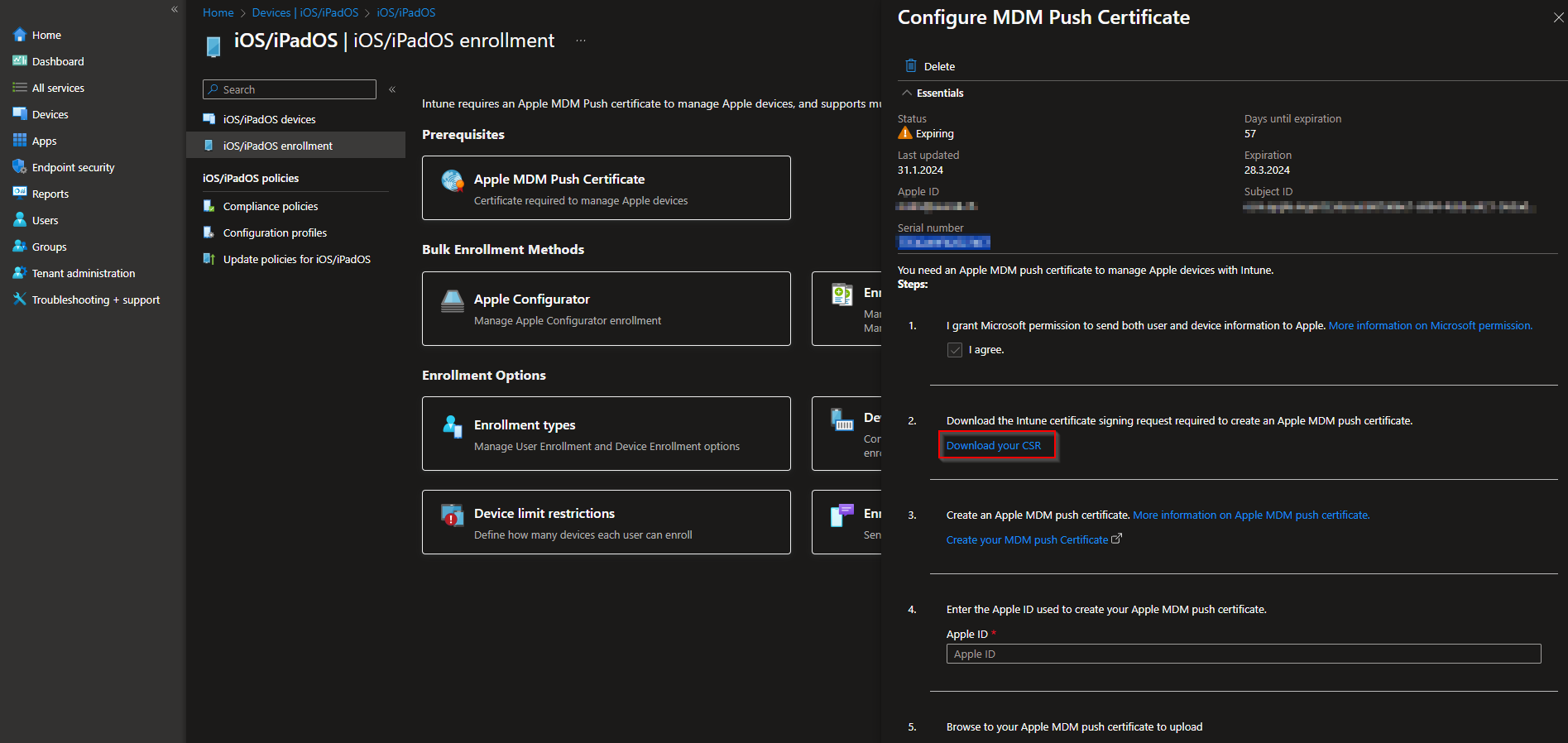Click the Delete button text
1568x743 pixels.
click(x=939, y=66)
